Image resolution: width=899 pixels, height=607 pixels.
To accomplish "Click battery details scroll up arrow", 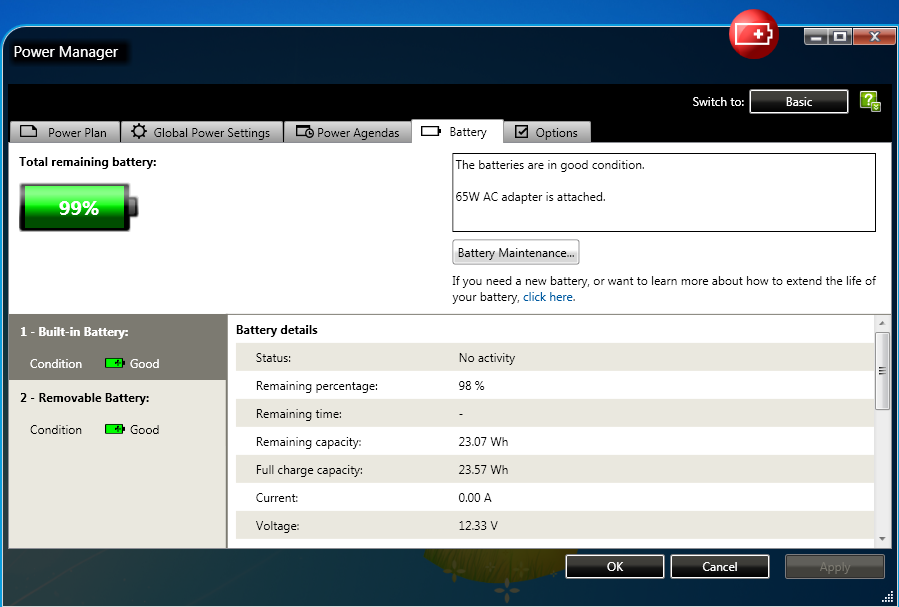I will (882, 323).
